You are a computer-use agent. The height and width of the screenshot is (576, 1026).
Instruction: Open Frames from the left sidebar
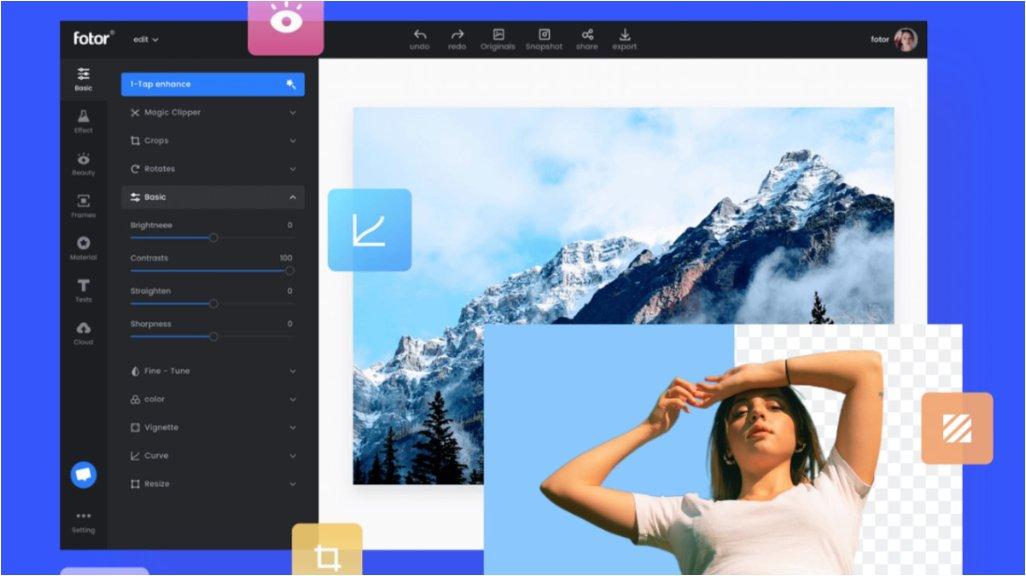point(83,205)
